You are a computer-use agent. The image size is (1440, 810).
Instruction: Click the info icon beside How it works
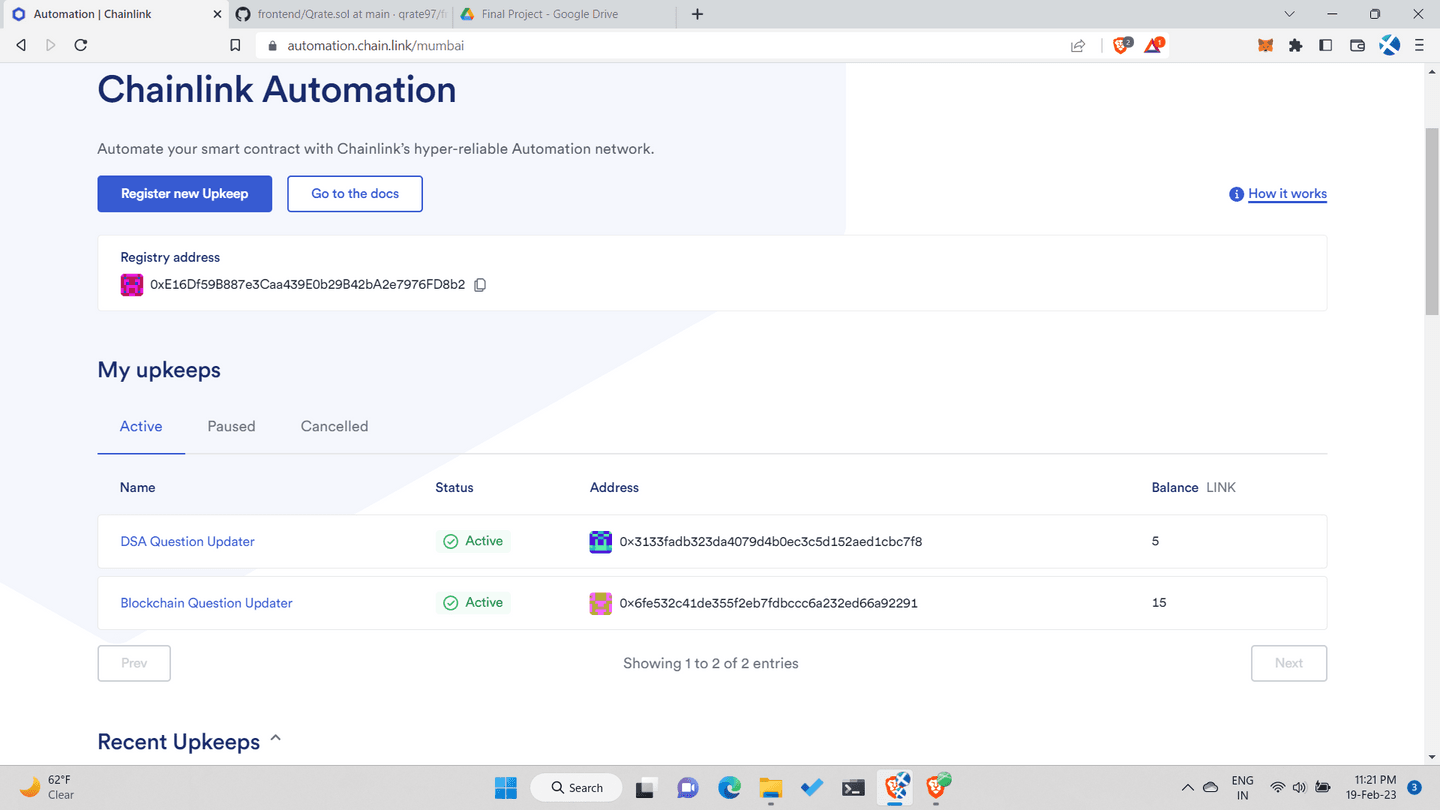pyautogui.click(x=1236, y=194)
